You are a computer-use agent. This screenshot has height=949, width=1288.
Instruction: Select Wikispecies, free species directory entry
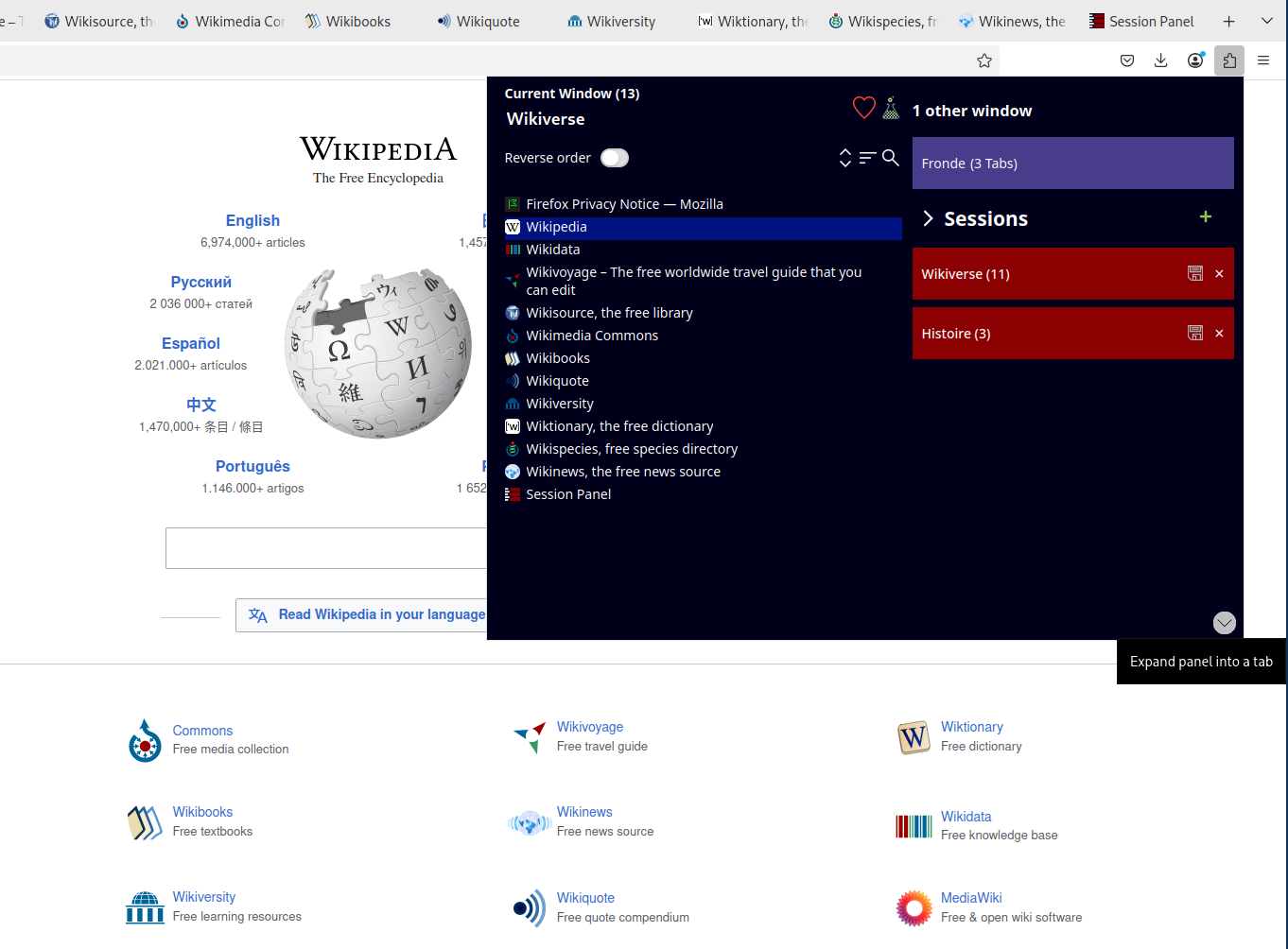coord(703,449)
